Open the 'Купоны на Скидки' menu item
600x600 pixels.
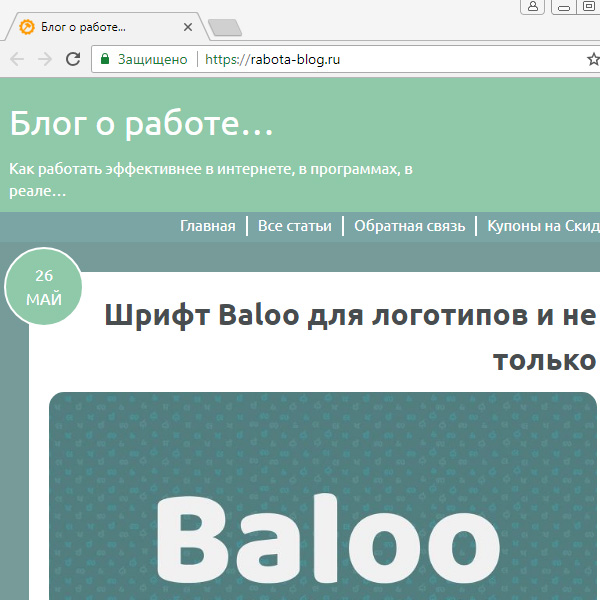click(543, 226)
